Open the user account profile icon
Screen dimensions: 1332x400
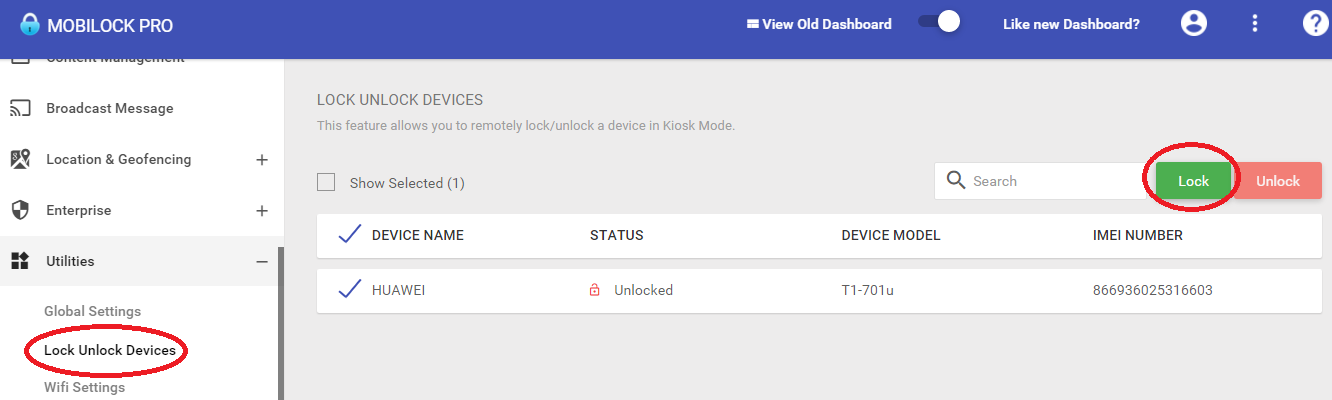coord(1194,24)
